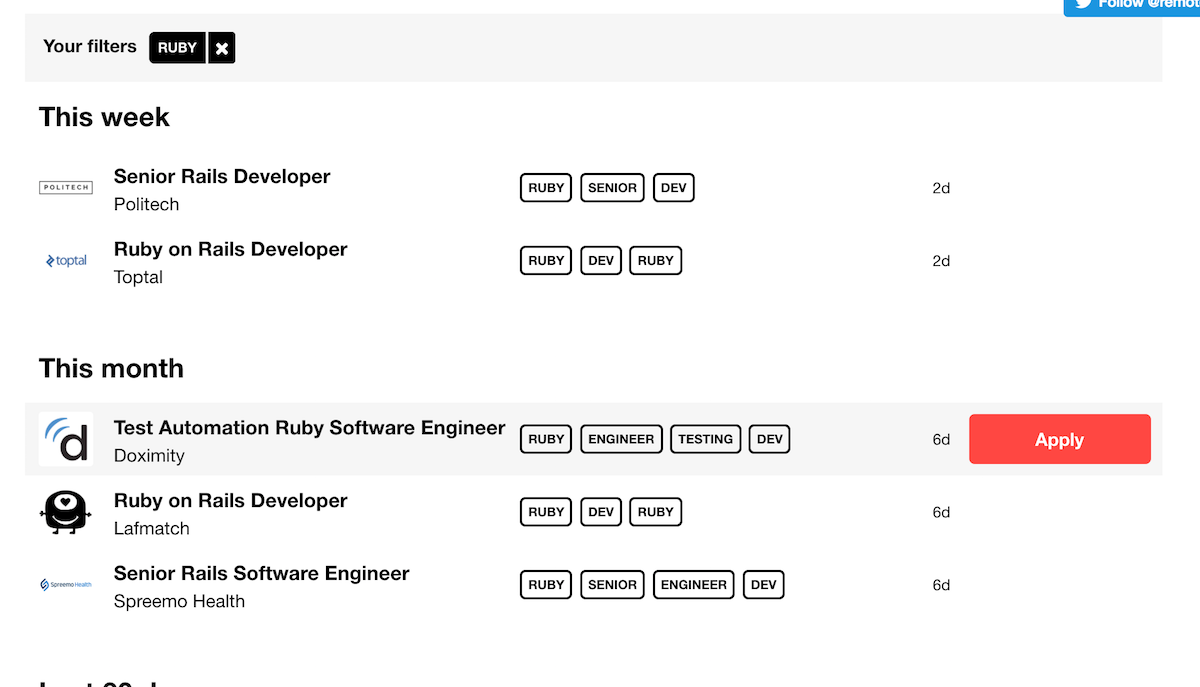The width and height of the screenshot is (1200, 687).
Task: Click the Doximity company logo
Action: click(x=66, y=439)
